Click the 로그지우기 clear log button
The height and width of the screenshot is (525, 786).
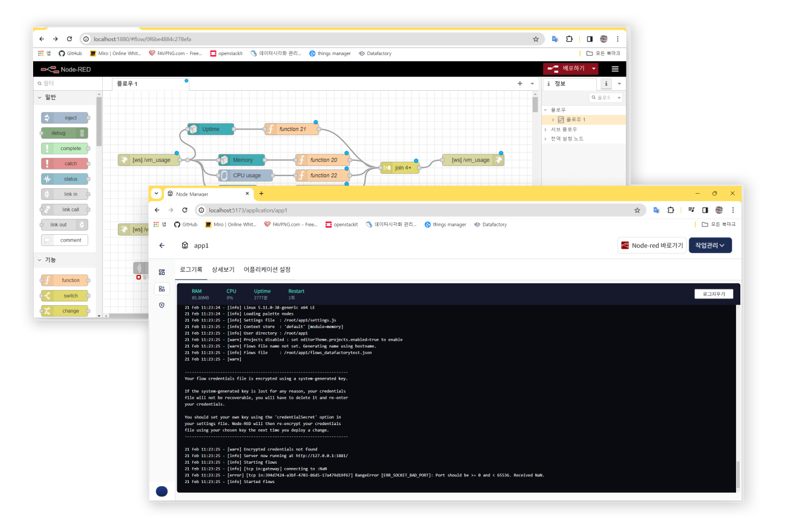click(x=714, y=294)
